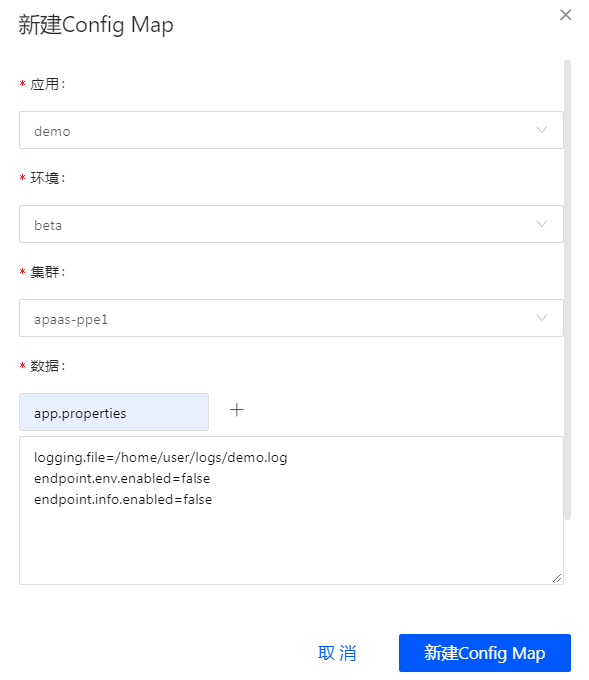Expand the 集群 dropdown chevron

(x=541, y=318)
